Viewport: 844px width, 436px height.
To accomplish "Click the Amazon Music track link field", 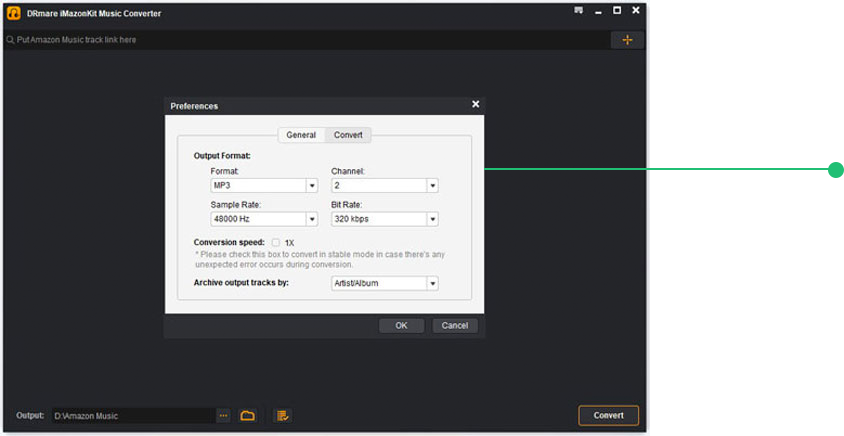I will coord(307,40).
